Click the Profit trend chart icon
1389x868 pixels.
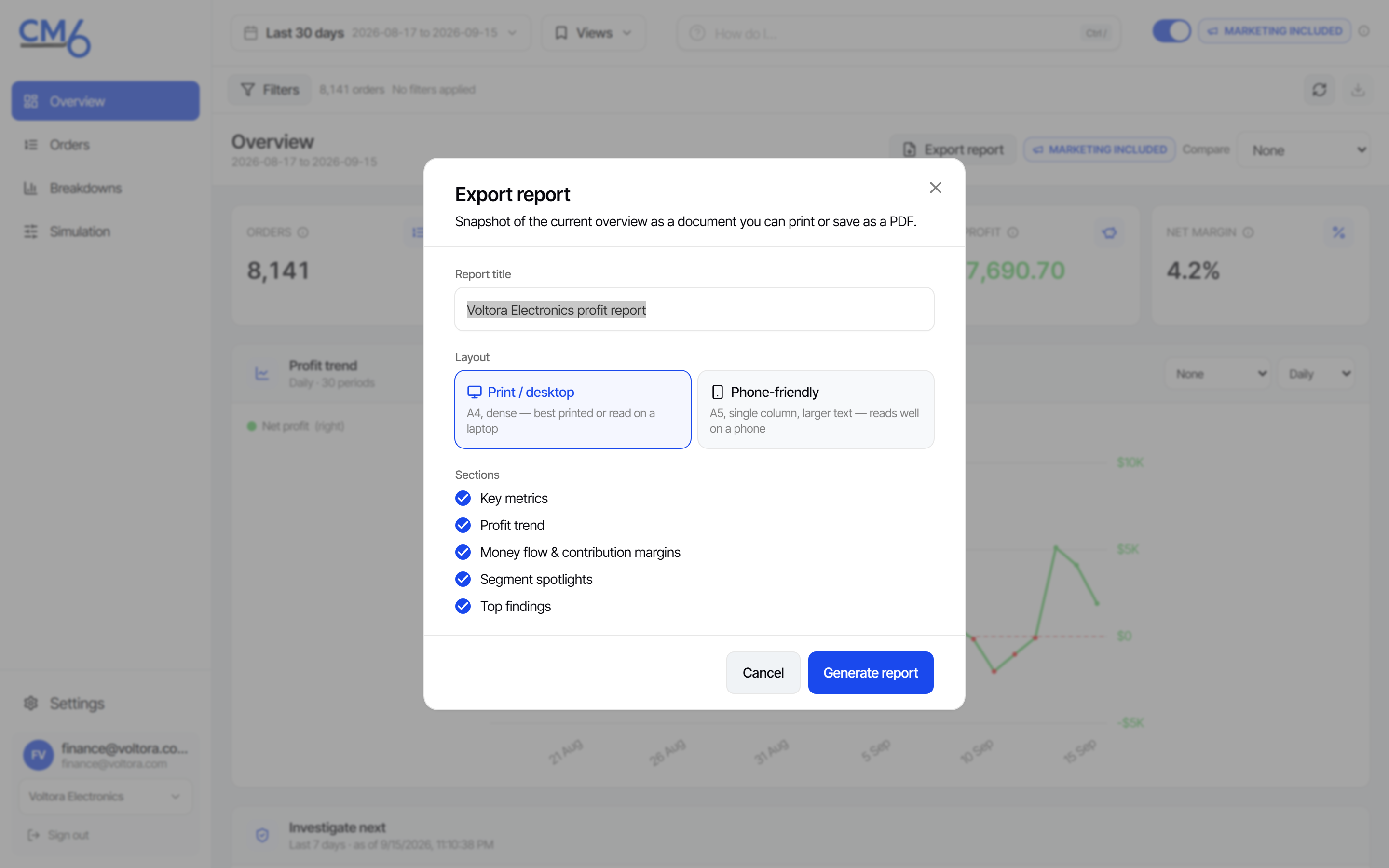tap(262, 374)
